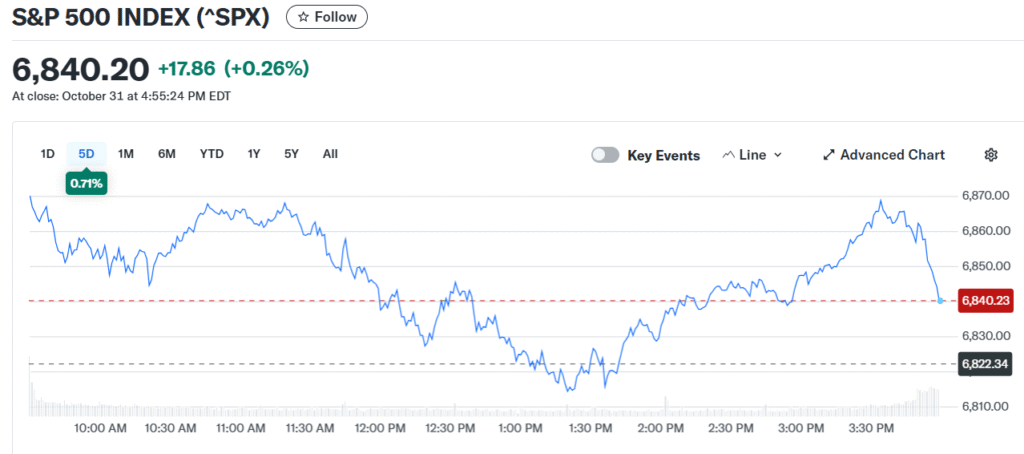This screenshot has height=454, width=1024.
Task: Switch to the 6M range
Action: (166, 154)
